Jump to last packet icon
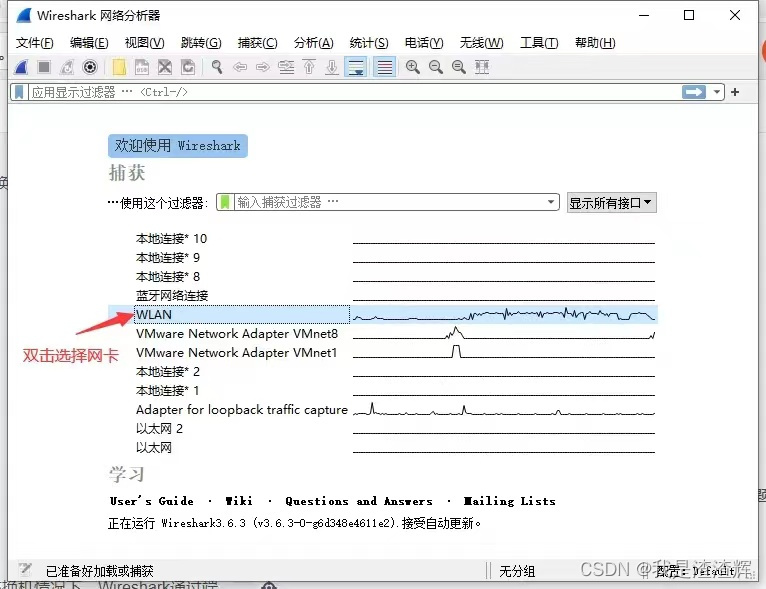 [332, 67]
